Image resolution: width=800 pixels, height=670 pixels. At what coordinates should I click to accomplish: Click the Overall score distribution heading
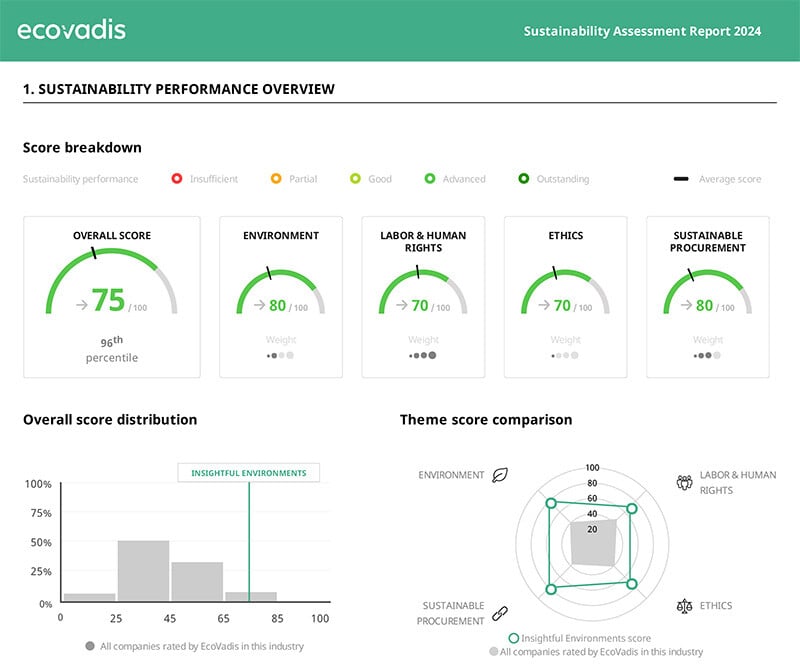110,419
